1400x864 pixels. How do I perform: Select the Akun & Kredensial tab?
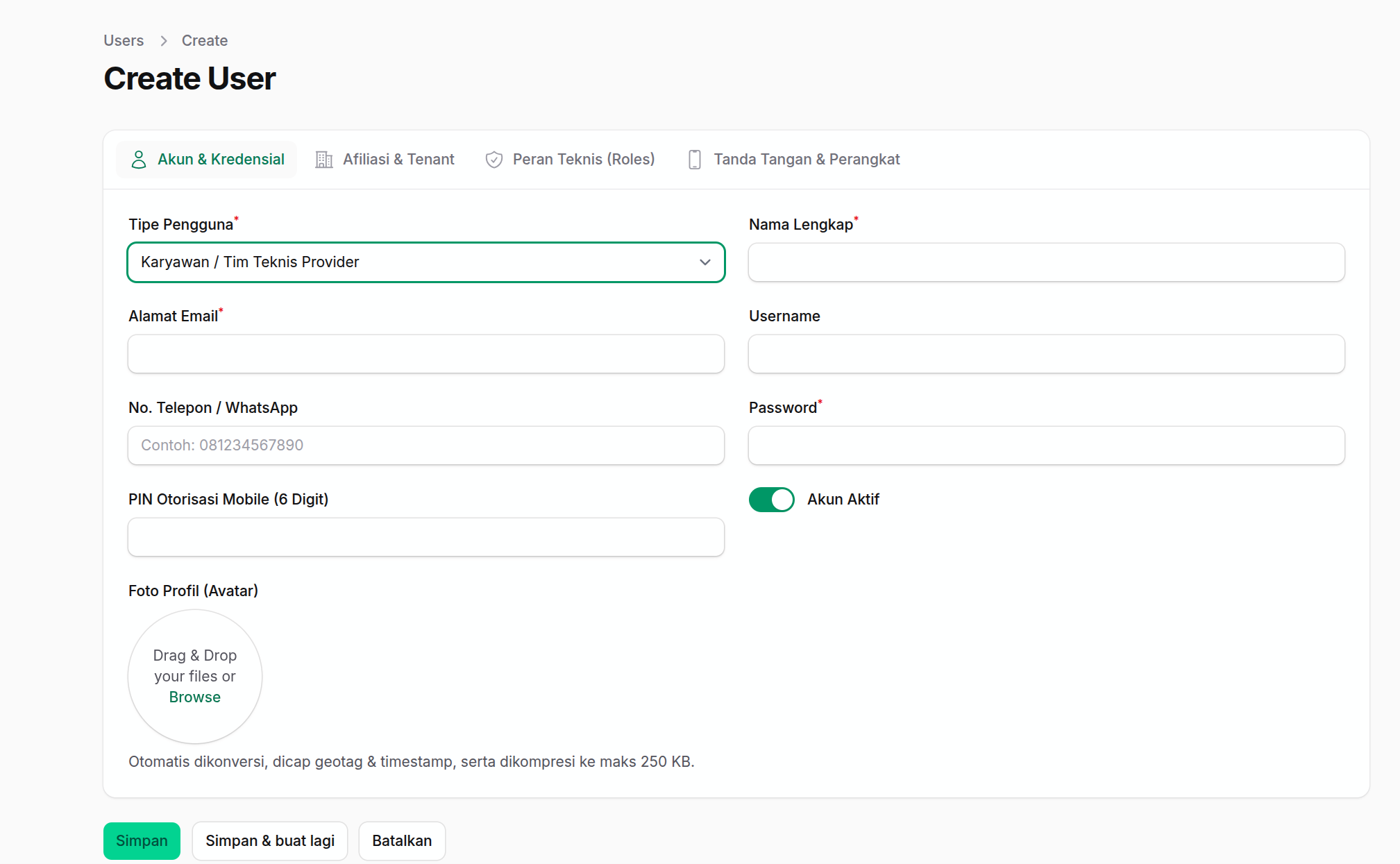pyautogui.click(x=207, y=160)
